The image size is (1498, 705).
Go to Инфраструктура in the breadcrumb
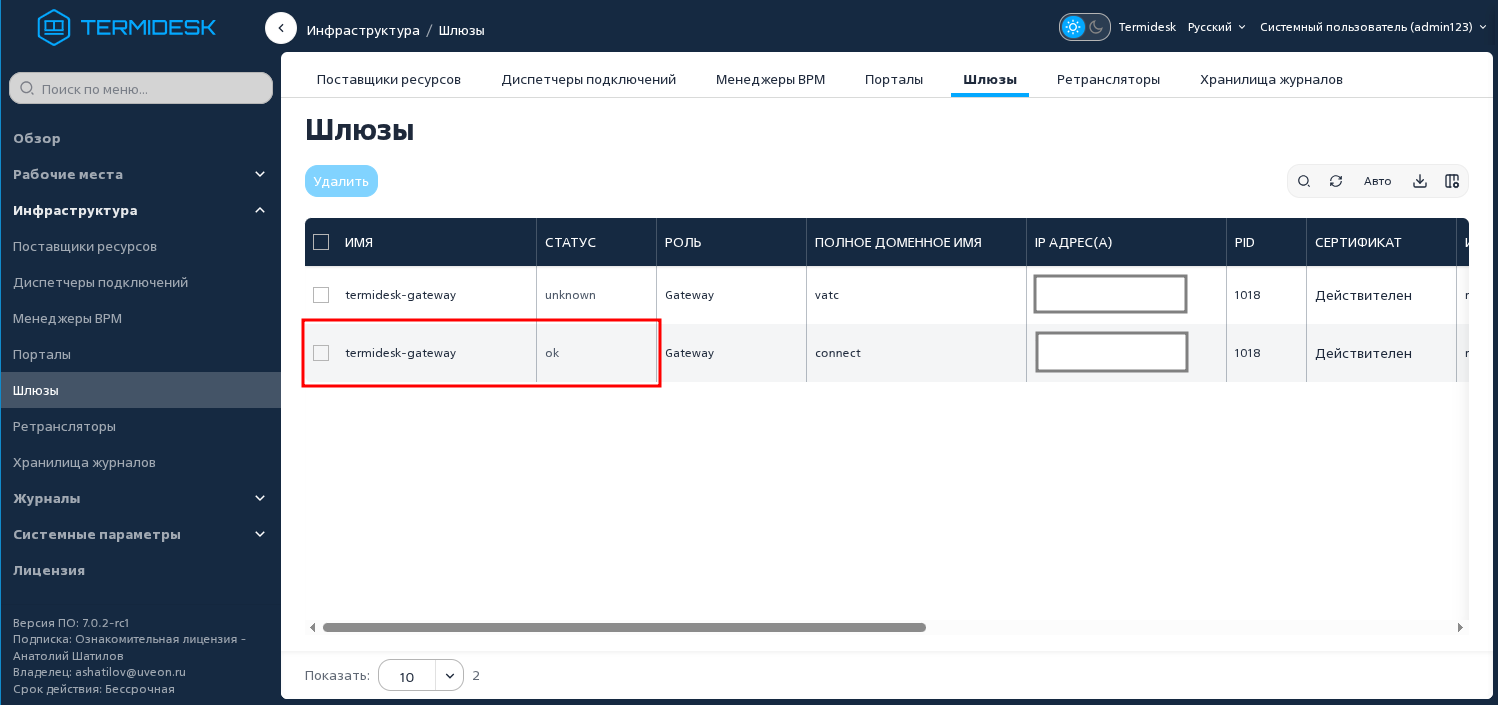click(363, 30)
